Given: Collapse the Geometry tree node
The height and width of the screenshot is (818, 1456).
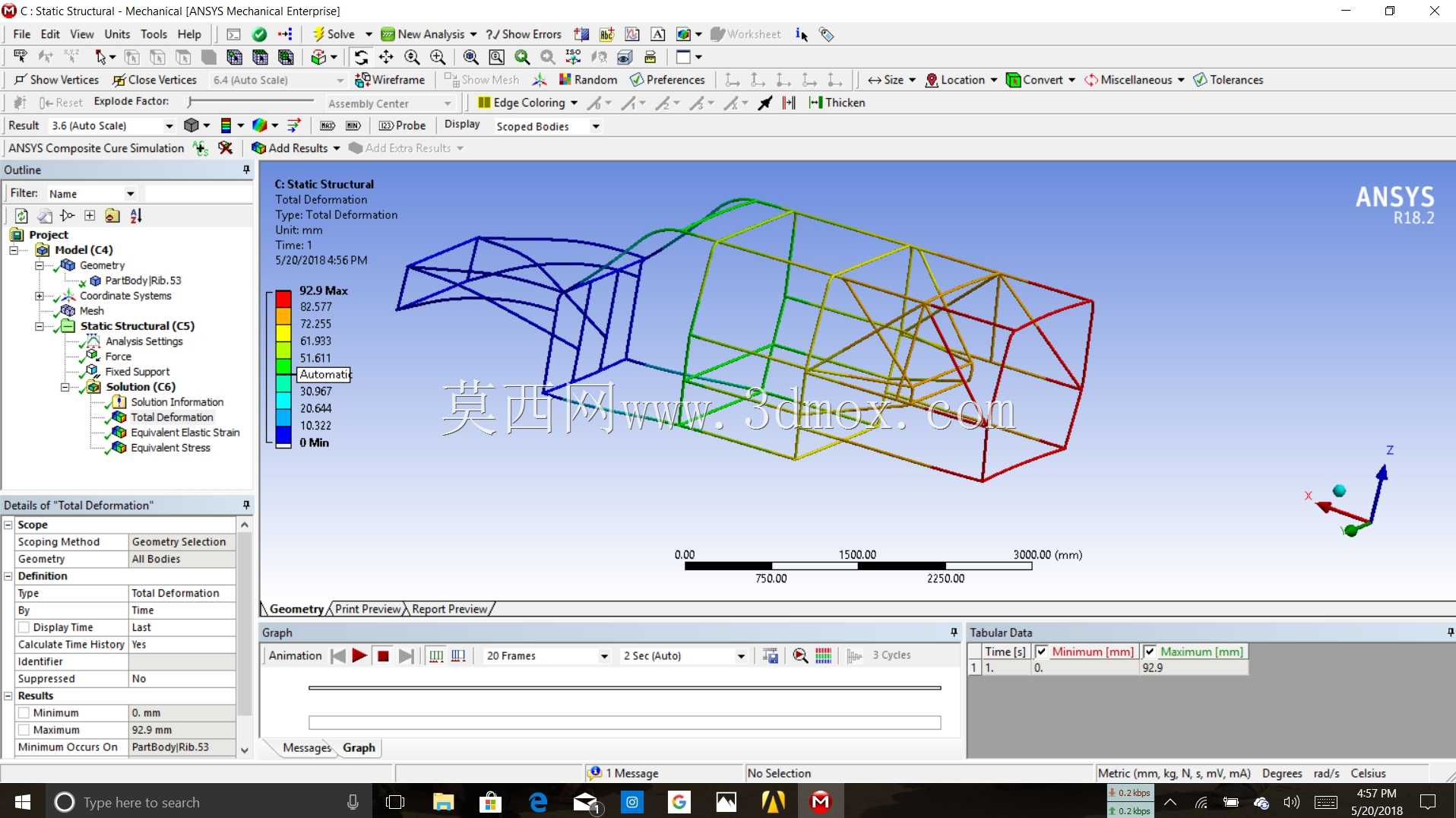Looking at the screenshot, I should [x=39, y=265].
